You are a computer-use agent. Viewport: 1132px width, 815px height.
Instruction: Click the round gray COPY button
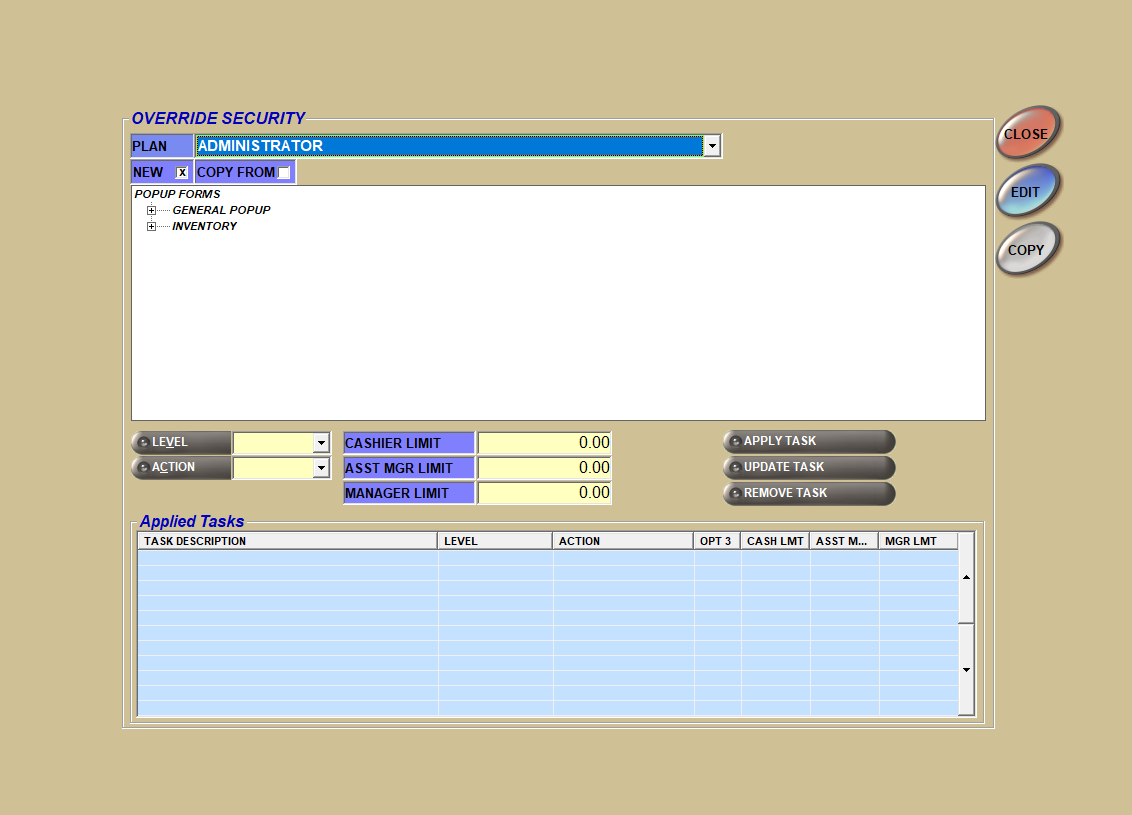[x=1027, y=250]
